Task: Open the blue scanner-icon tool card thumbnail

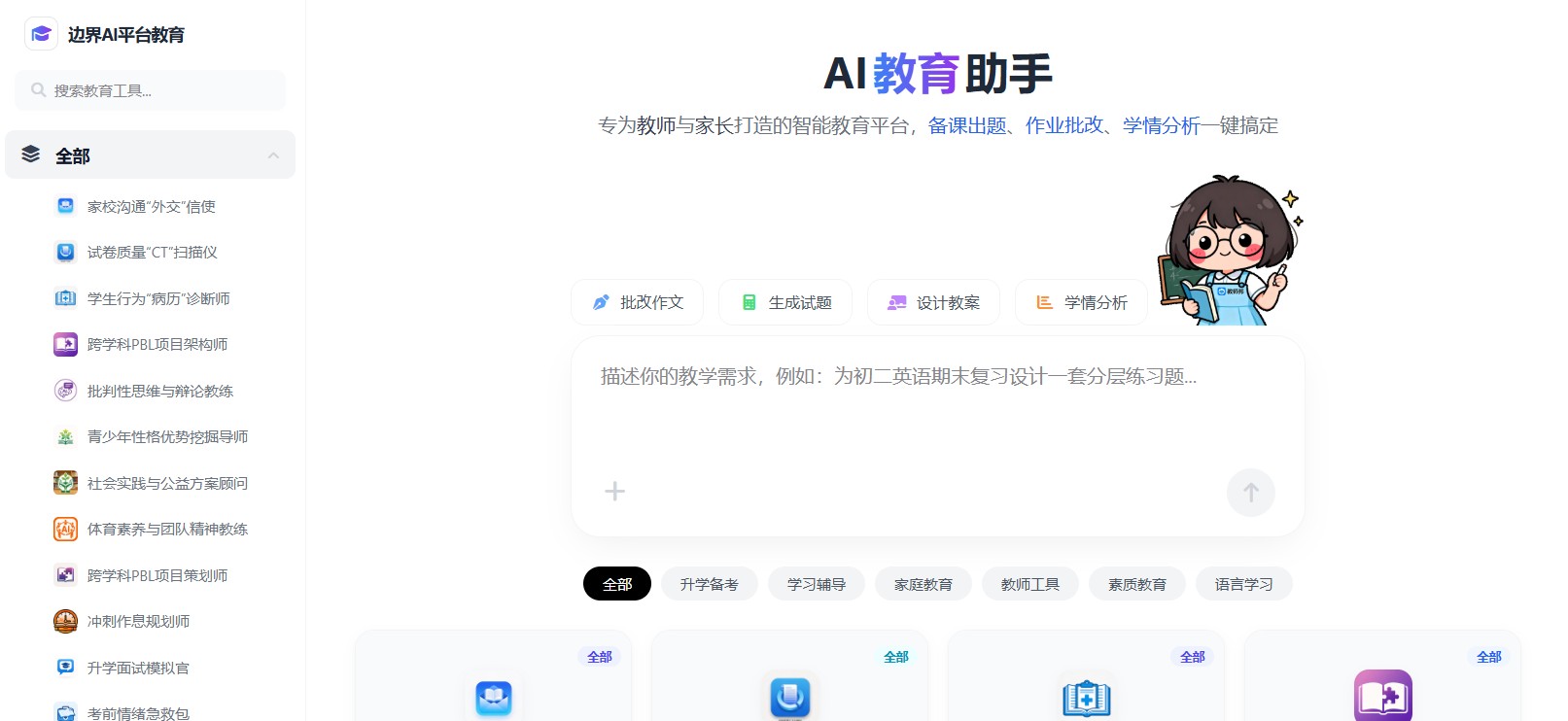Action: point(790,697)
